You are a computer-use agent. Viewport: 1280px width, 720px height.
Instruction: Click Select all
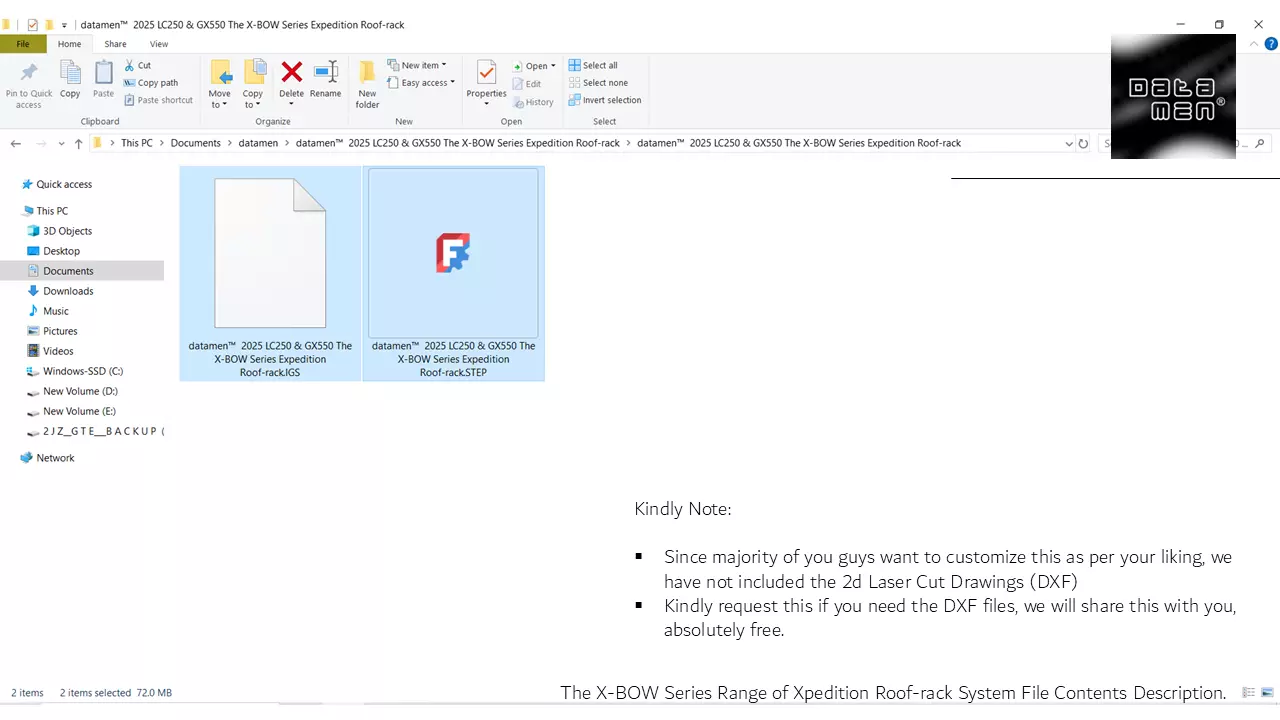pos(593,66)
